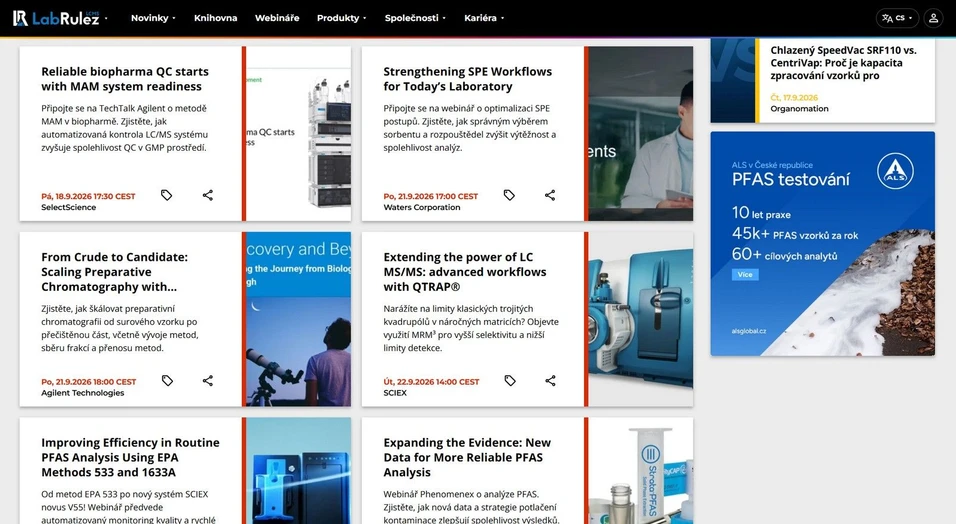Click preparative chromatography description paragraph
This screenshot has width=956, height=524.
pyautogui.click(x=120, y=328)
